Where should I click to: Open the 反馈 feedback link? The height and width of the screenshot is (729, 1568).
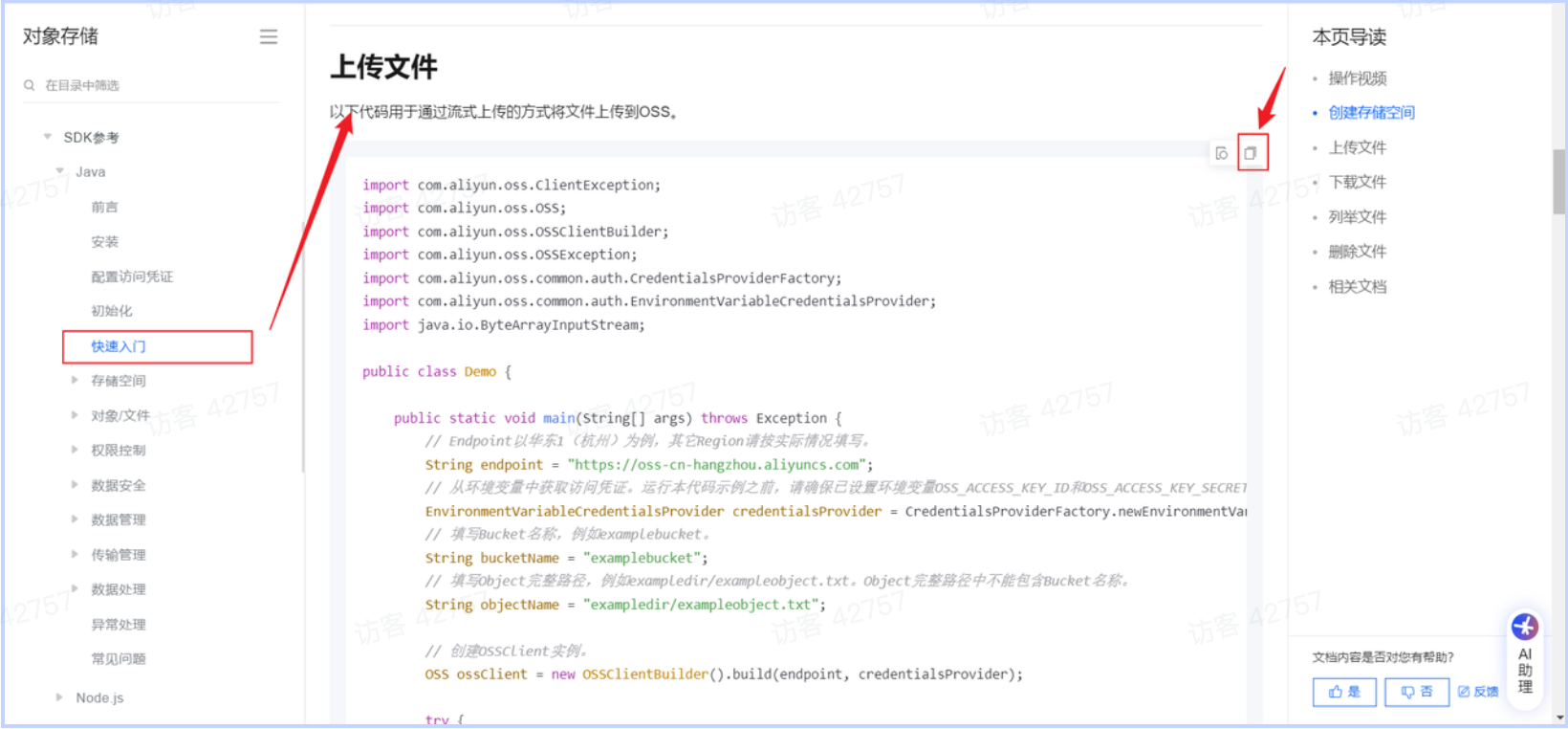tap(1478, 692)
